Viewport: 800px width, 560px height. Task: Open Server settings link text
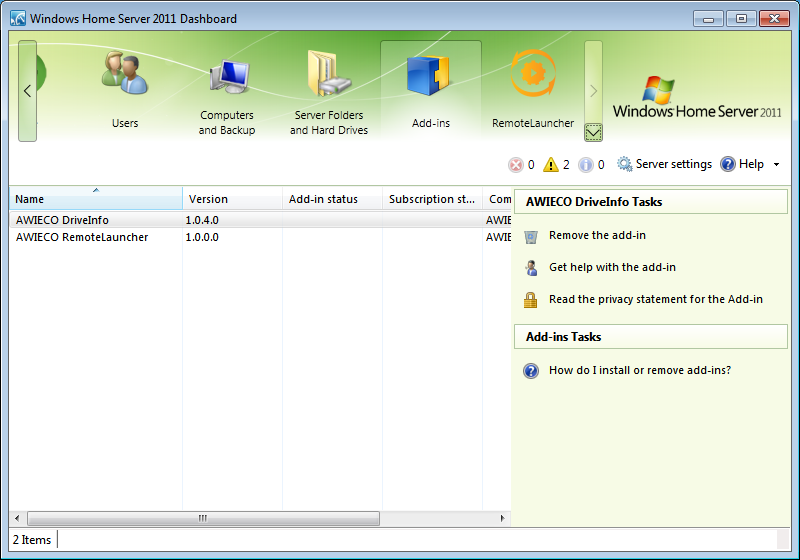click(673, 164)
